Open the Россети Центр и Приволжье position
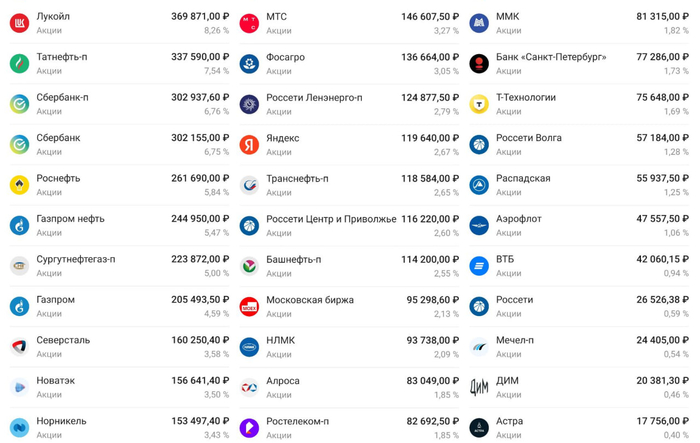This screenshot has height=443, width=700. 349,226
